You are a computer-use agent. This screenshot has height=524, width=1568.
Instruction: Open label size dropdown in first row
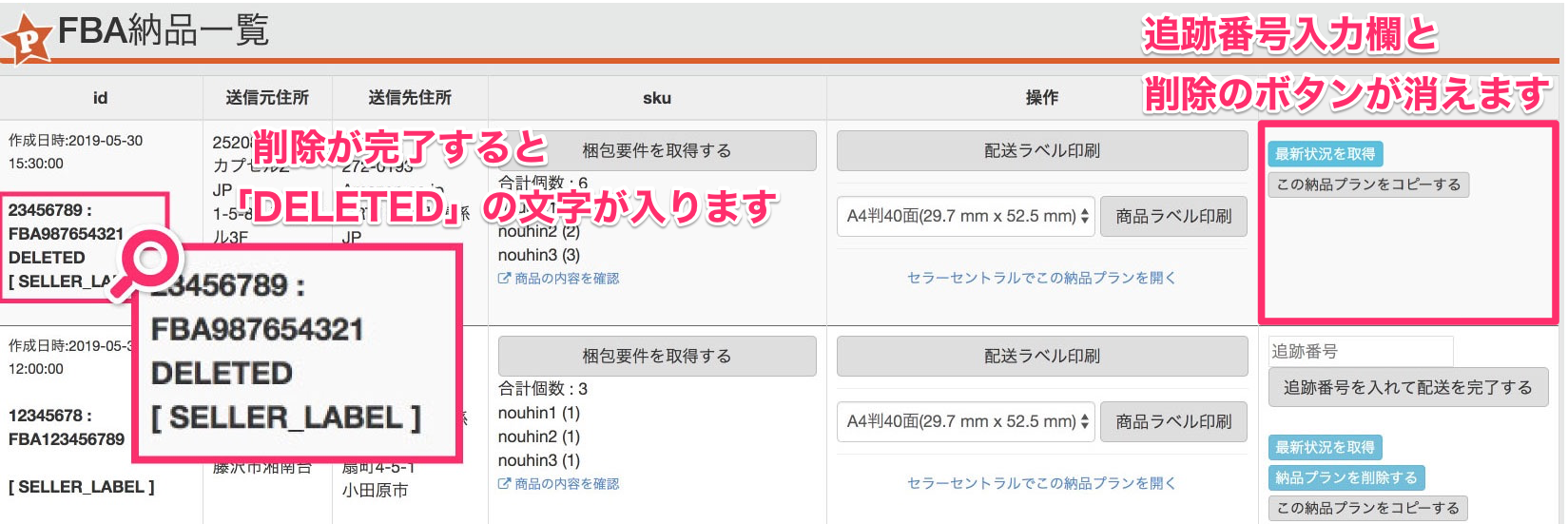pyautogui.click(x=966, y=216)
